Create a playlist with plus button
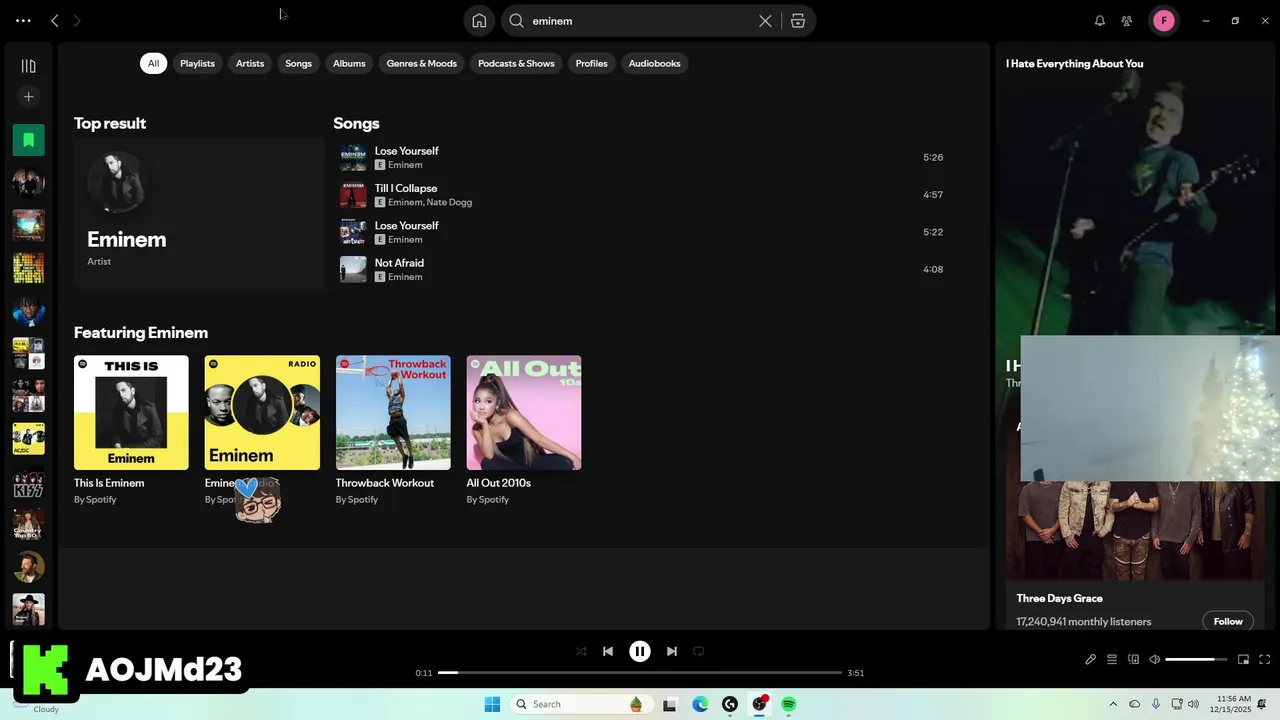Viewport: 1280px width, 720px height. coord(28,97)
